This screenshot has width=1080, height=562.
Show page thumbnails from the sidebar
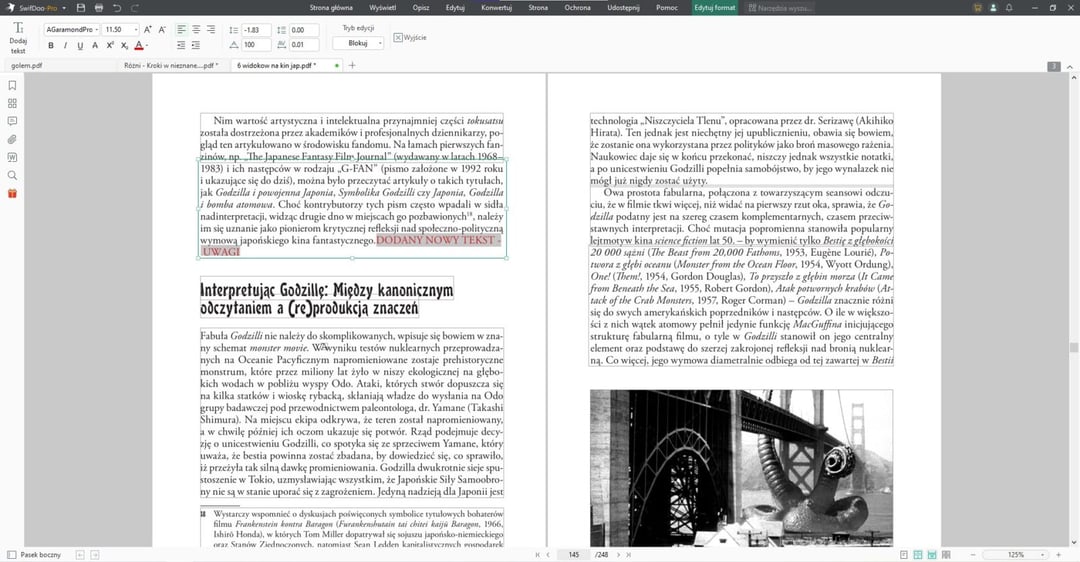12,103
